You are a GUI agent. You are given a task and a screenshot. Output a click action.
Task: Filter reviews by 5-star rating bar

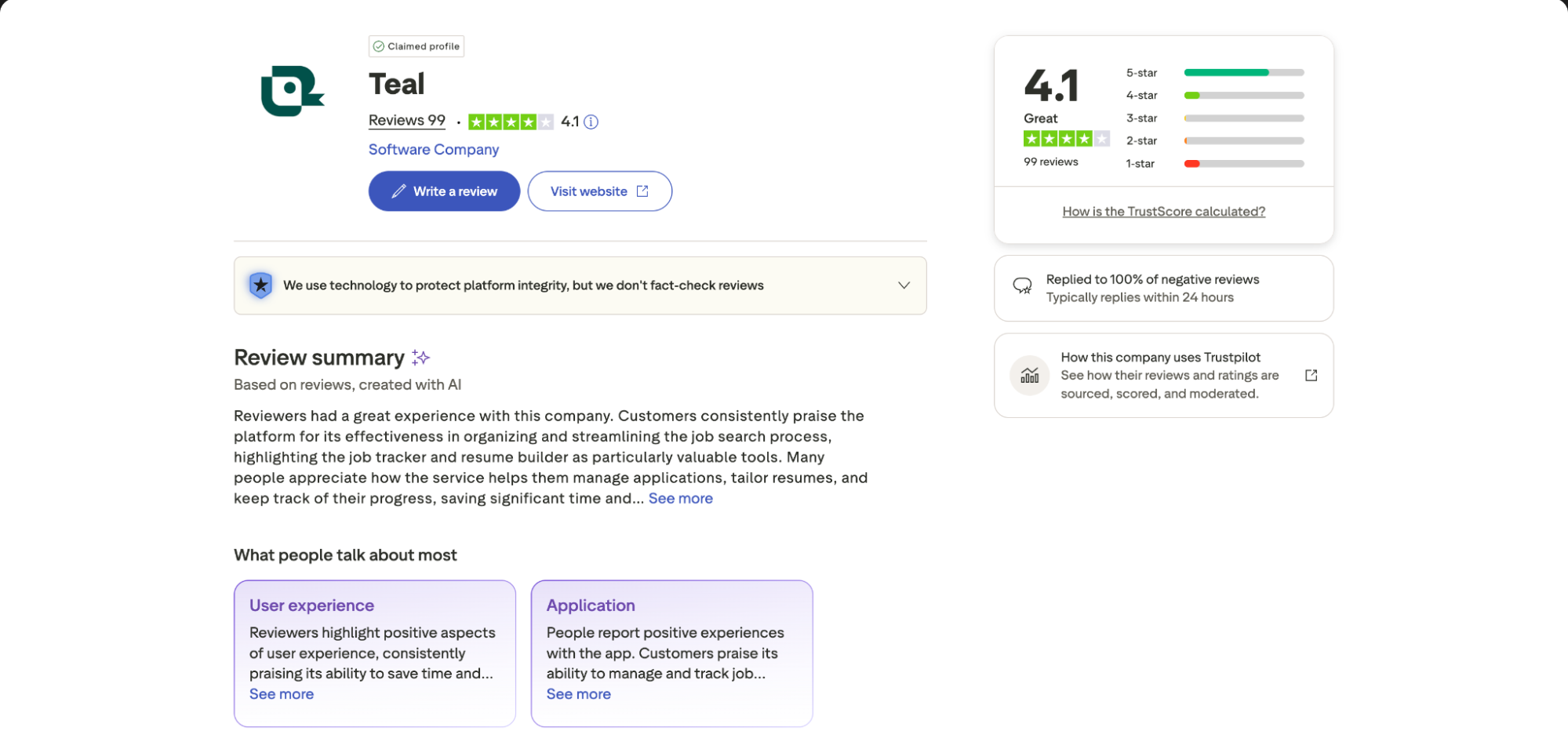point(1243,73)
